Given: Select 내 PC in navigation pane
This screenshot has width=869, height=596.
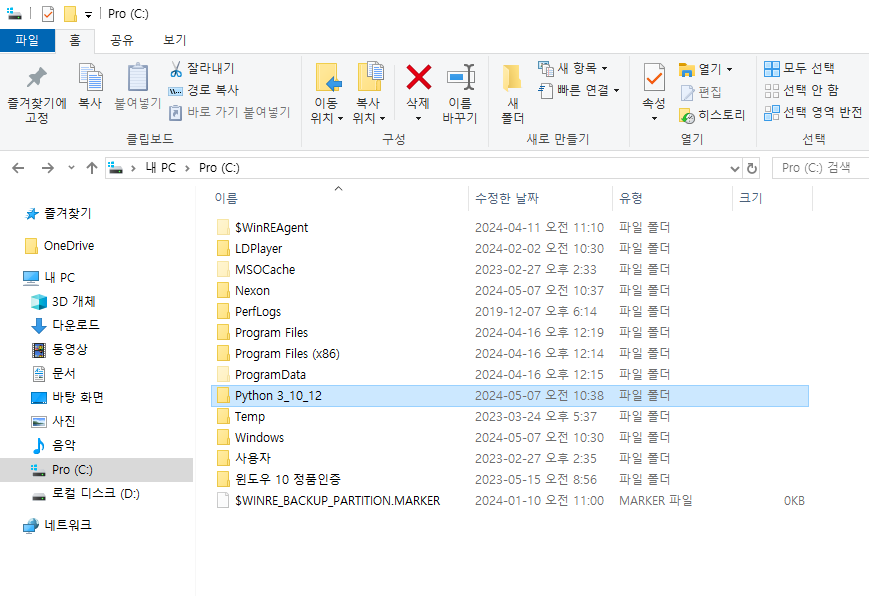Looking at the screenshot, I should (x=49, y=278).
